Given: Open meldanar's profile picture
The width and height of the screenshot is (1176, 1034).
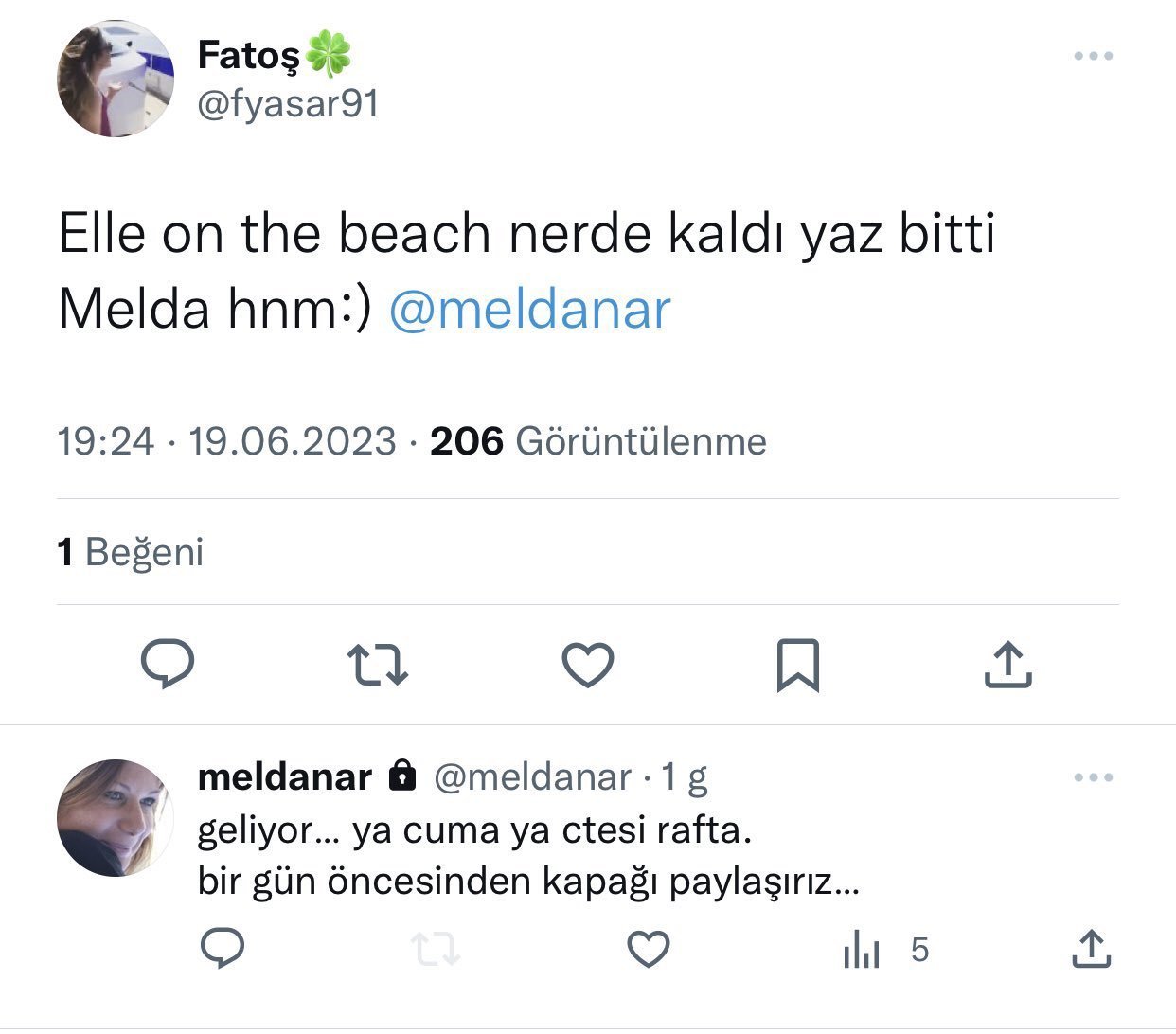Looking at the screenshot, I should point(116,818).
